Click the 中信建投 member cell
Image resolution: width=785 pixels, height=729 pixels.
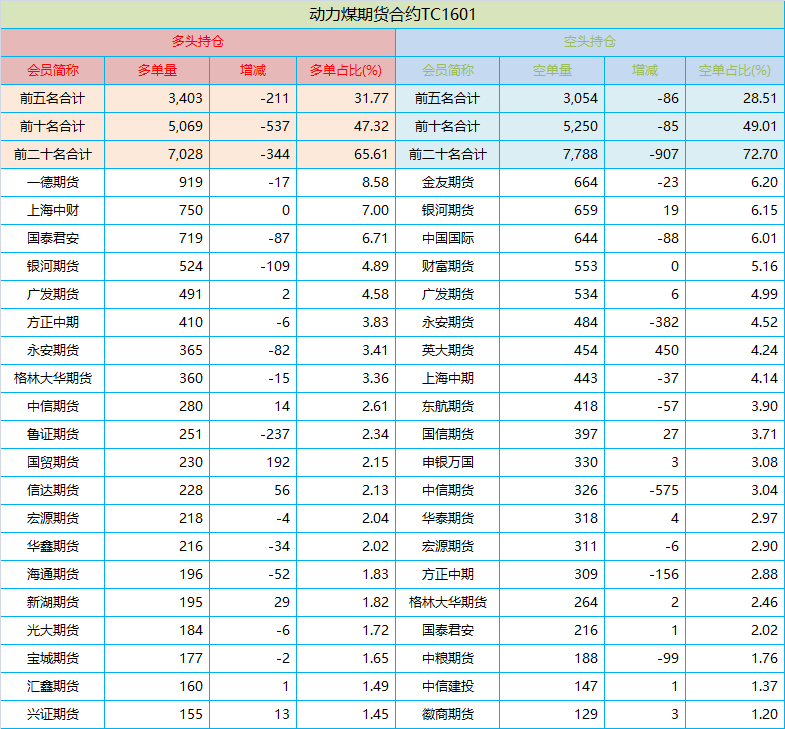tap(448, 686)
